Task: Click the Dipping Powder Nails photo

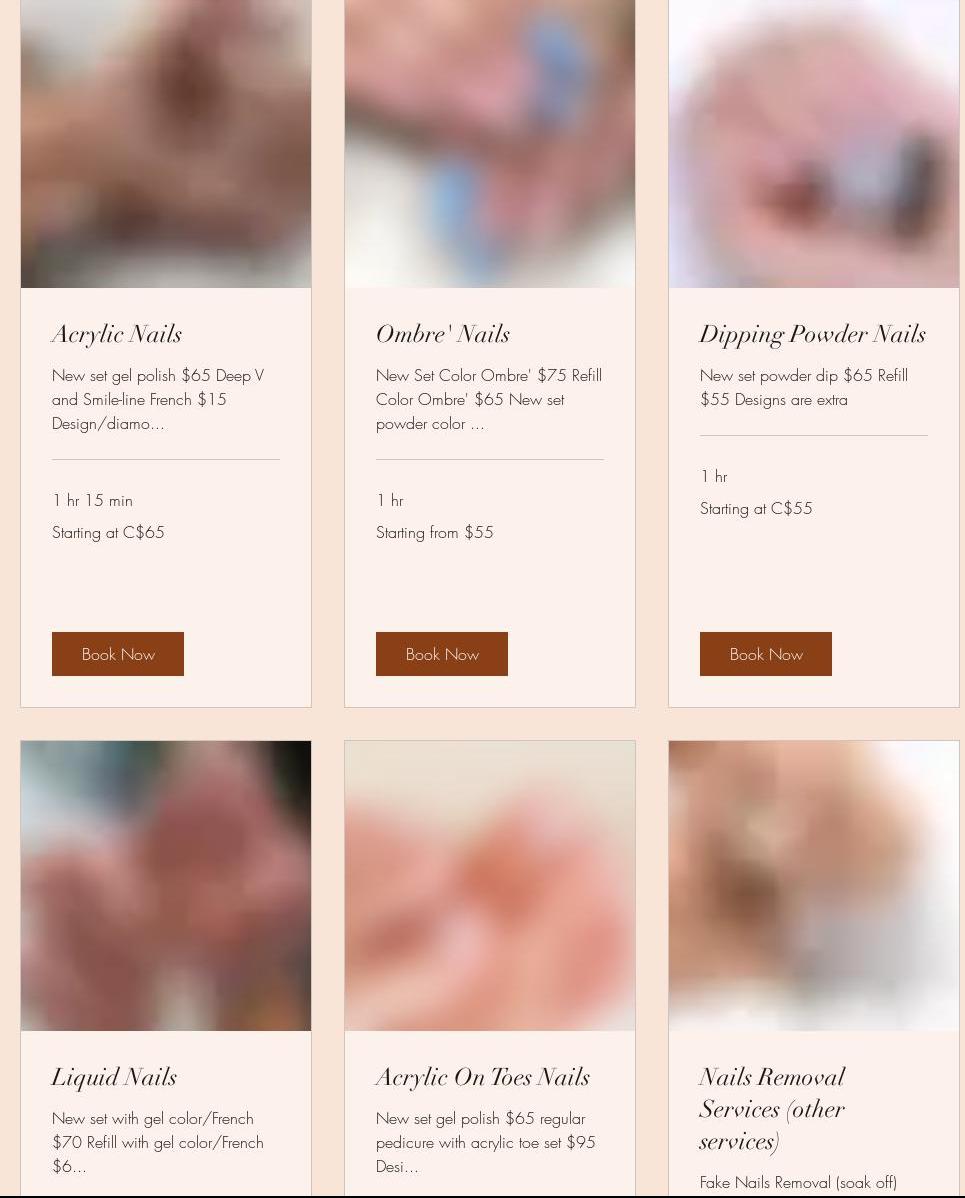Action: coord(814,144)
